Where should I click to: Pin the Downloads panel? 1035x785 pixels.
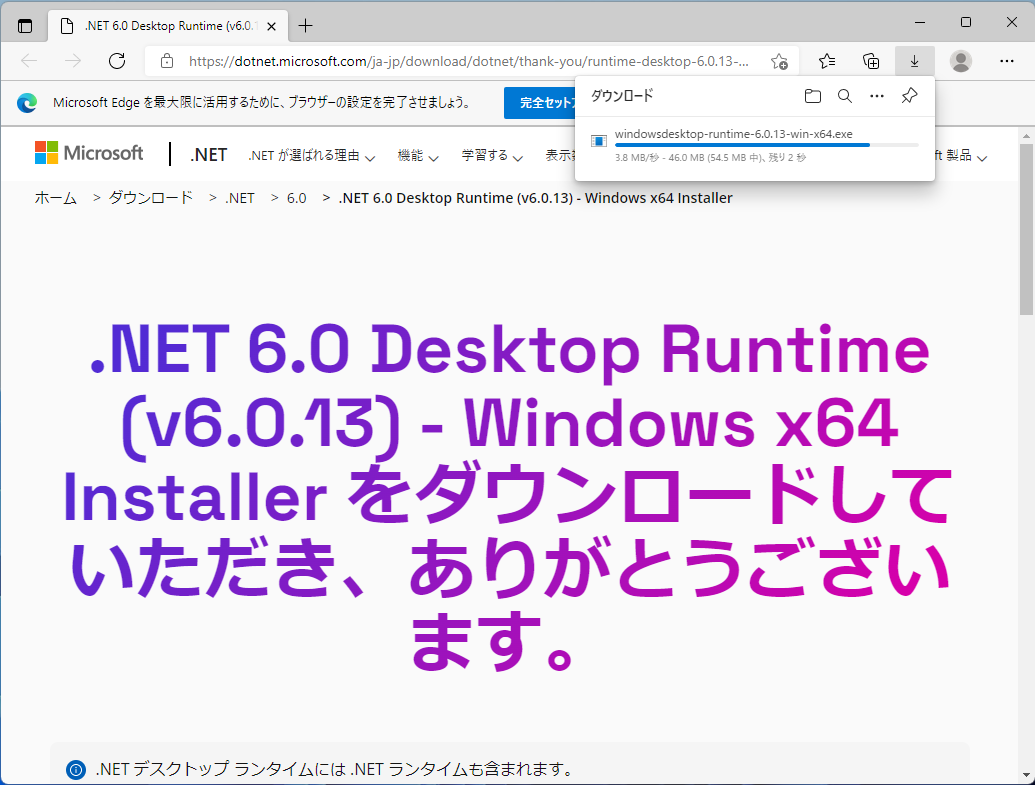click(x=909, y=96)
